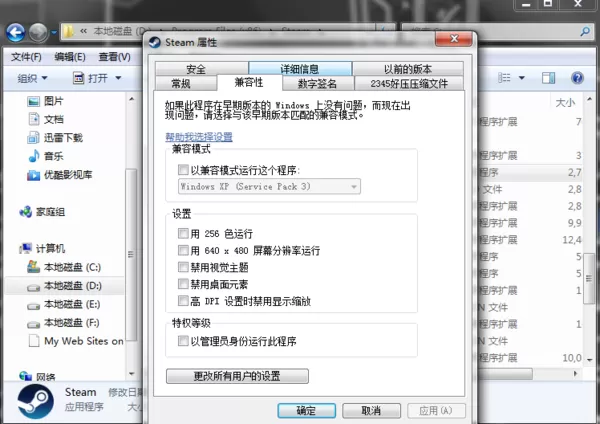Image resolution: width=600 pixels, height=424 pixels.
Task: Select 音乐 in the navigation pane
Action: tap(46, 156)
